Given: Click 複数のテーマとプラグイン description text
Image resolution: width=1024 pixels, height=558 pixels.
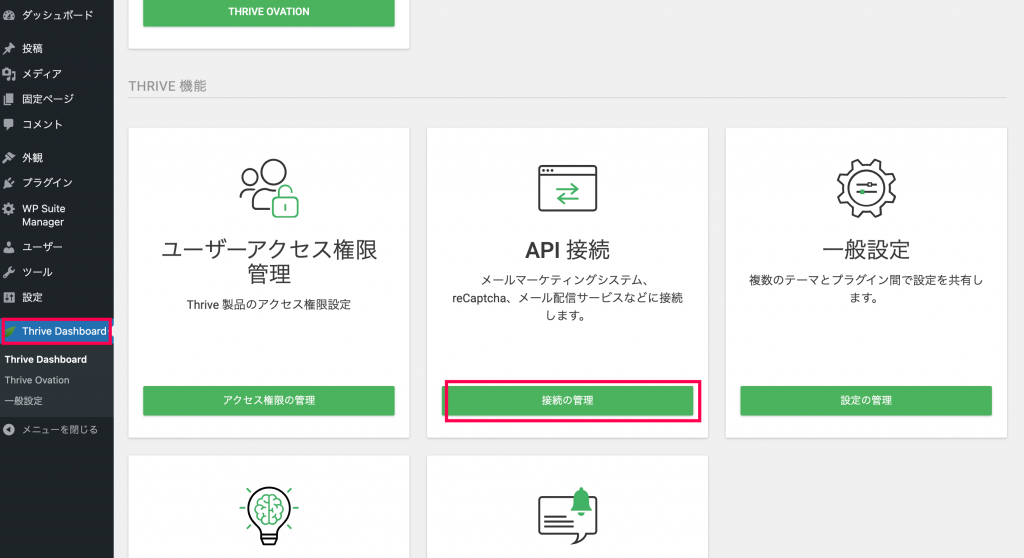Looking at the screenshot, I should pos(866,289).
